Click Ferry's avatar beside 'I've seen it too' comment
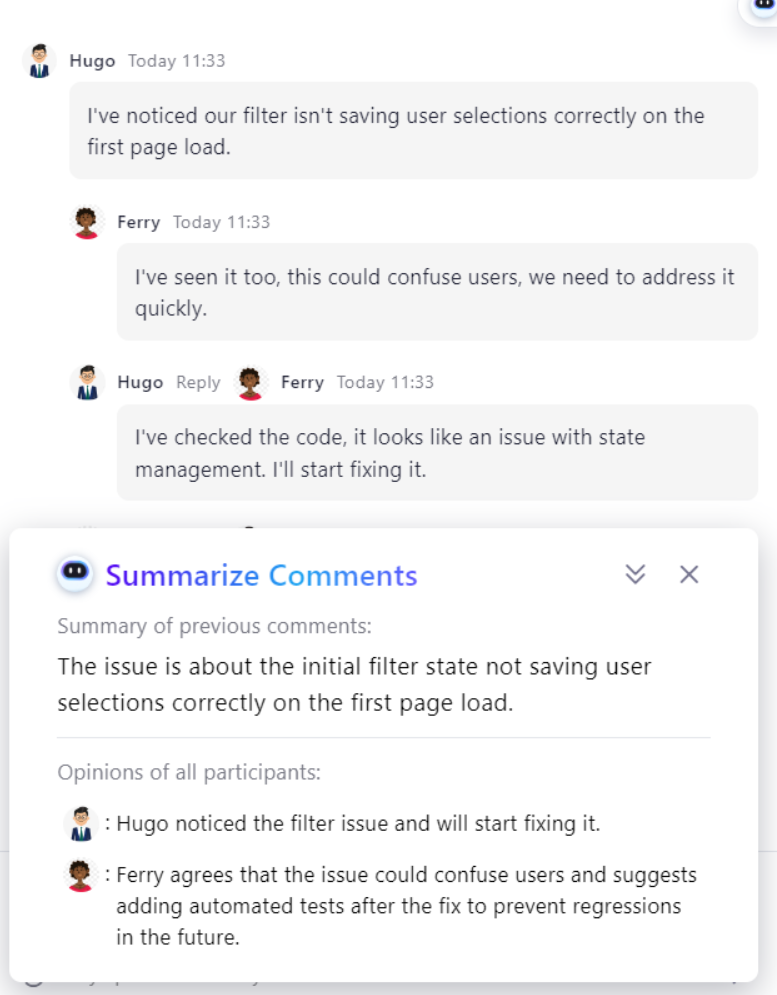The width and height of the screenshot is (777, 995). pos(88,222)
